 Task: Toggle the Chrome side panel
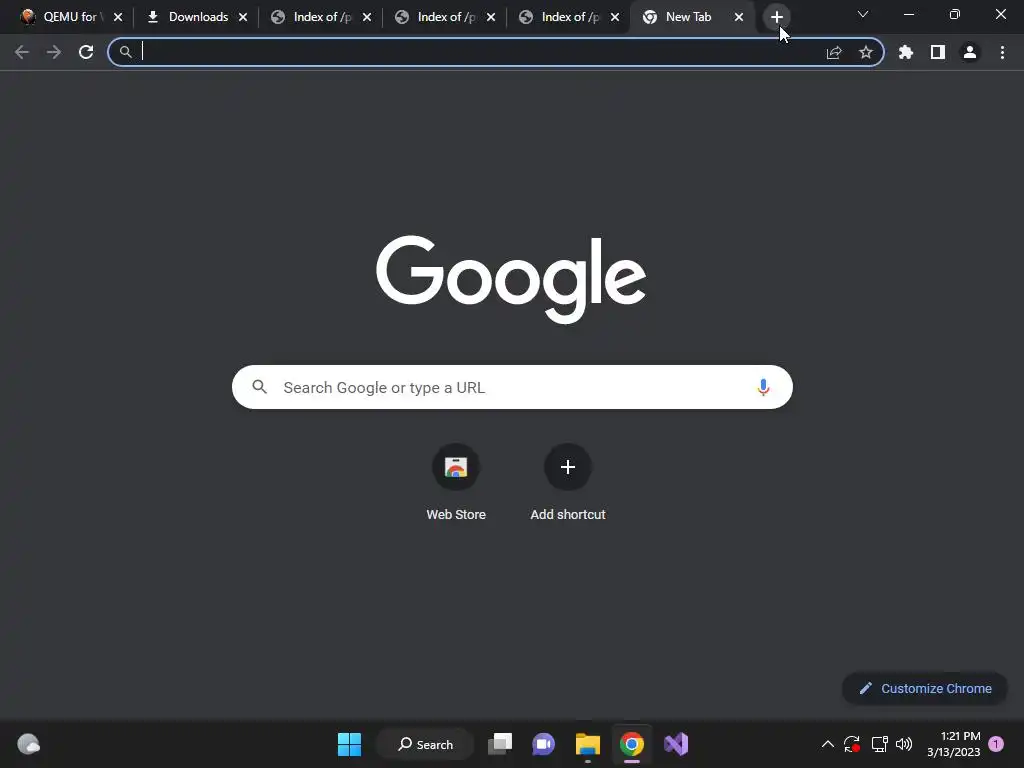point(938,52)
